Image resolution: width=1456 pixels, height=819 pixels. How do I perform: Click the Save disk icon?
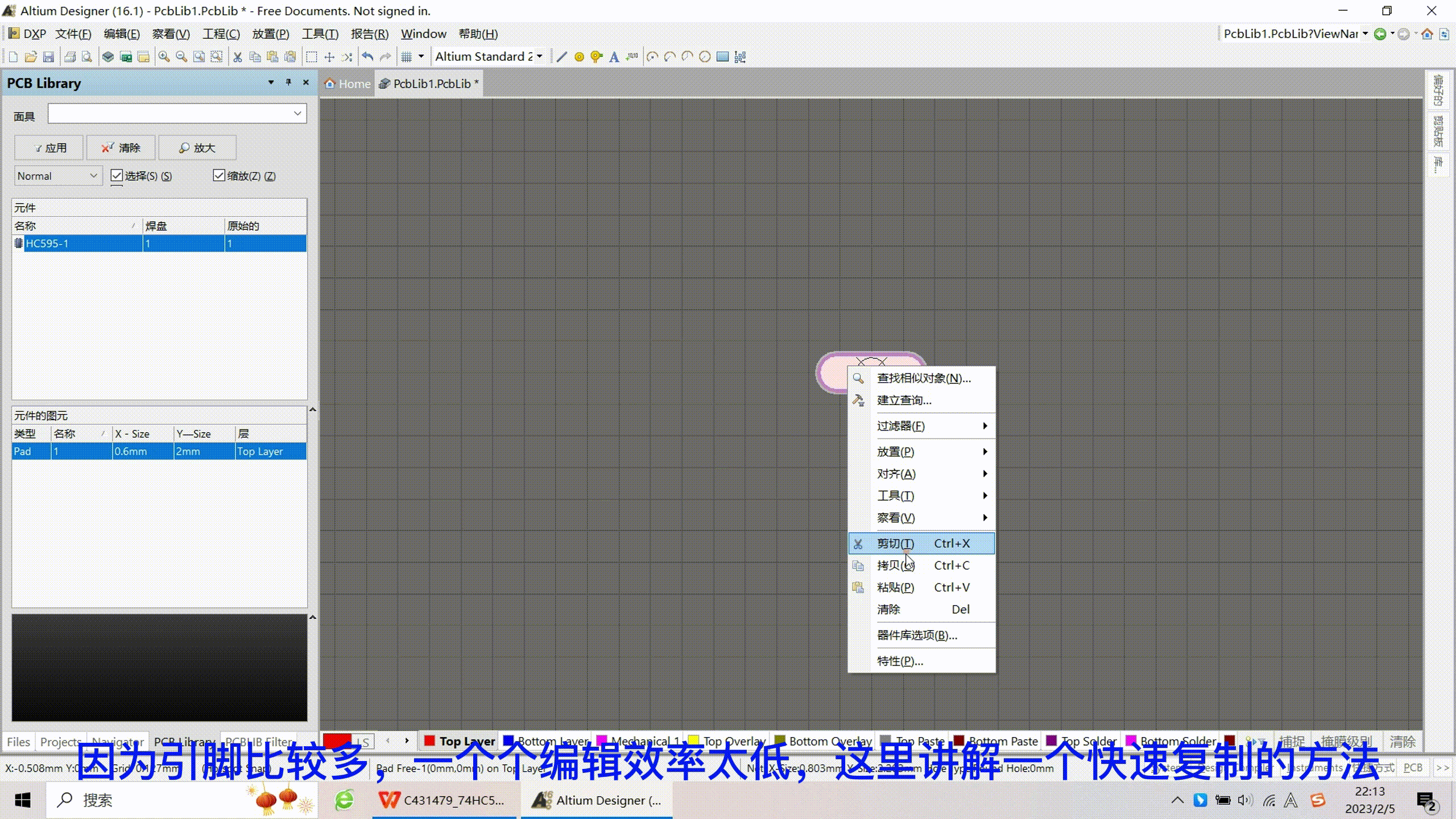[x=48, y=57]
